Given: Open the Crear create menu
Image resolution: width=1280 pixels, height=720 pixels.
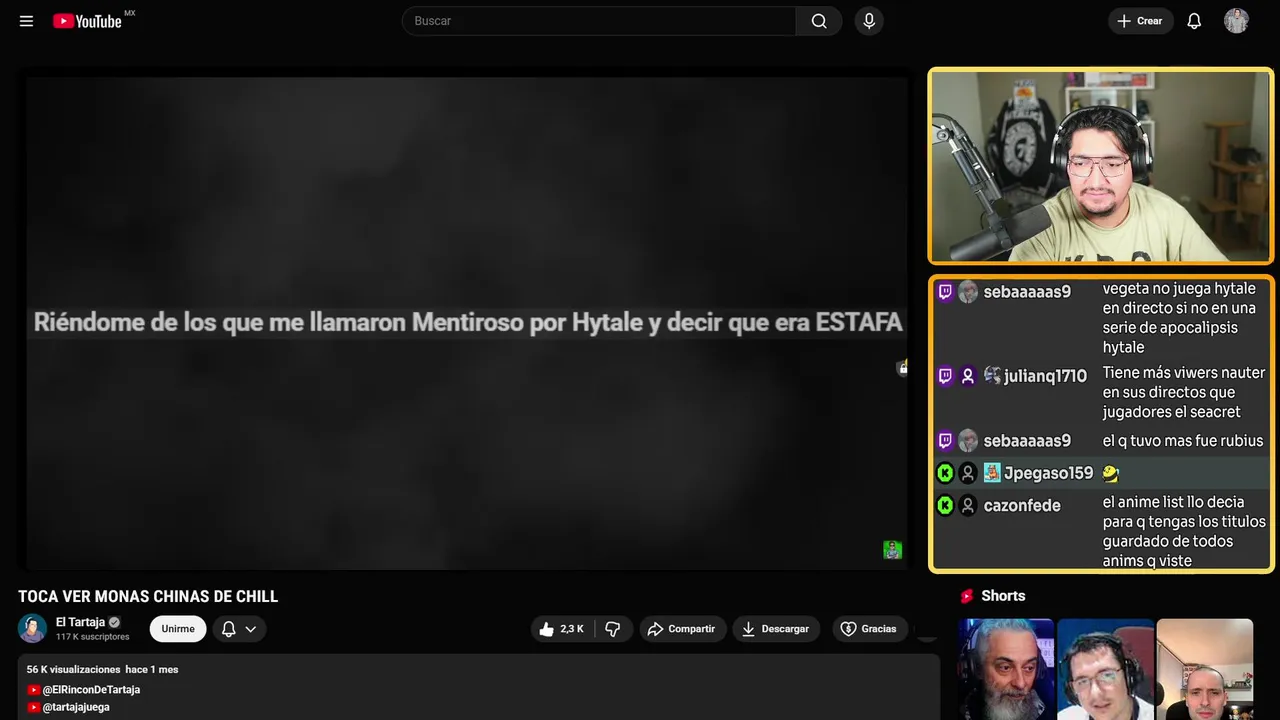Looking at the screenshot, I should [1140, 21].
